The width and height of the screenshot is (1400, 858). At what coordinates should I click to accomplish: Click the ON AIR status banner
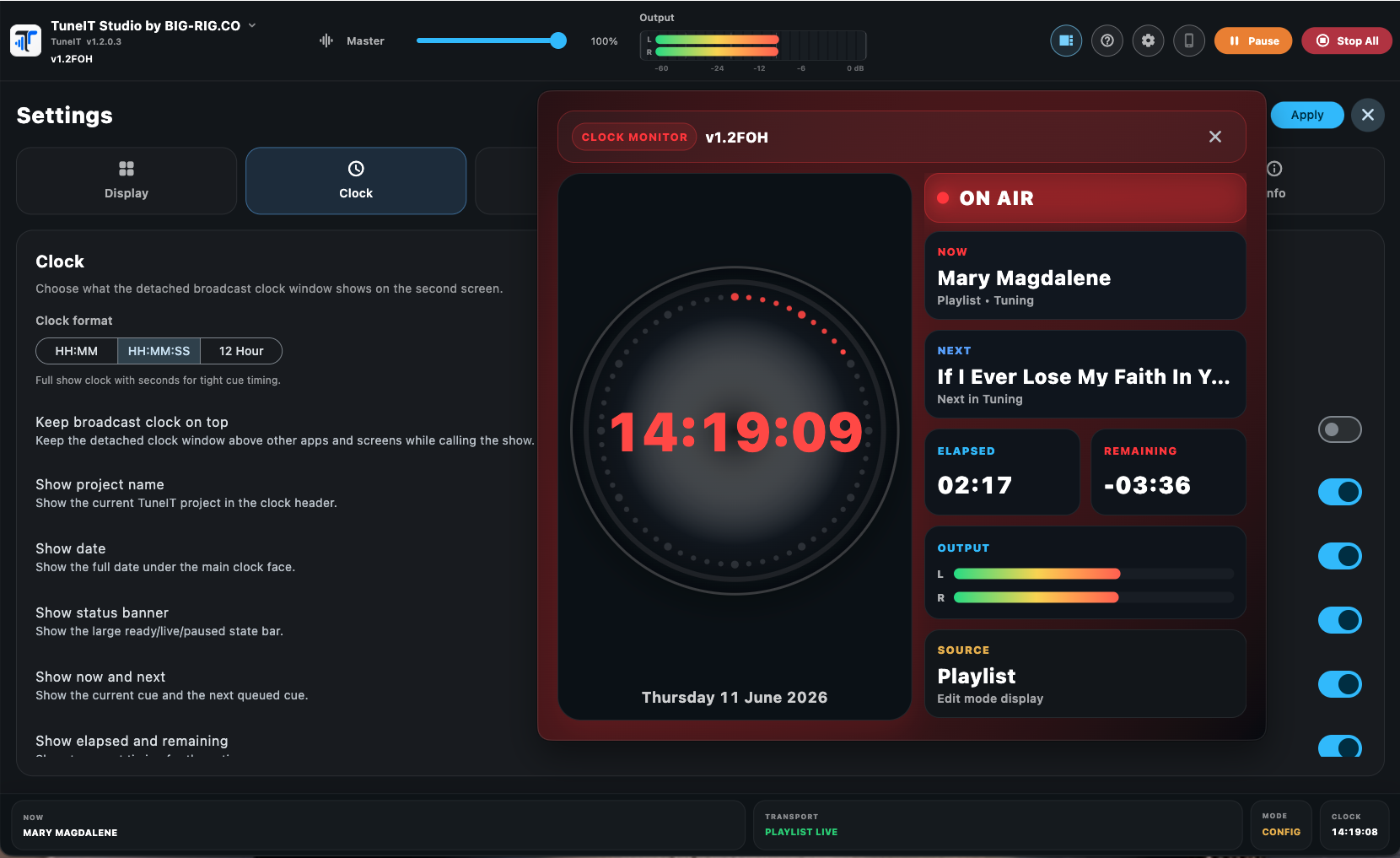(x=1085, y=198)
